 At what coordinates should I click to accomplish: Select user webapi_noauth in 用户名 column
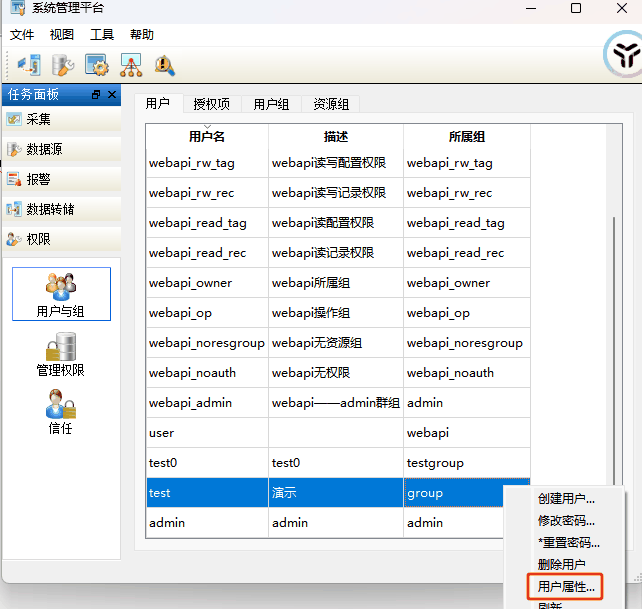[207, 373]
